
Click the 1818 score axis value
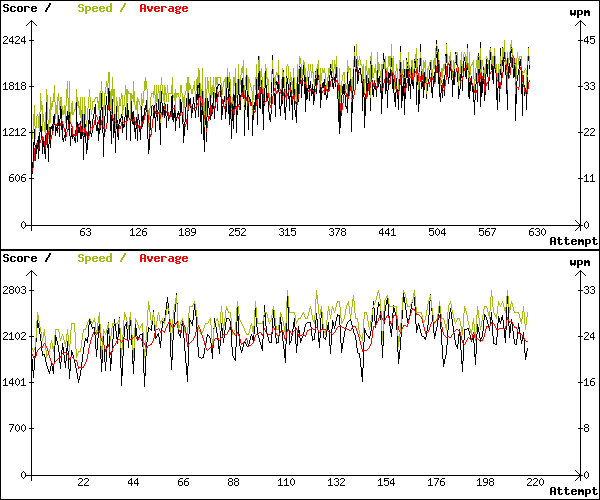15,86
